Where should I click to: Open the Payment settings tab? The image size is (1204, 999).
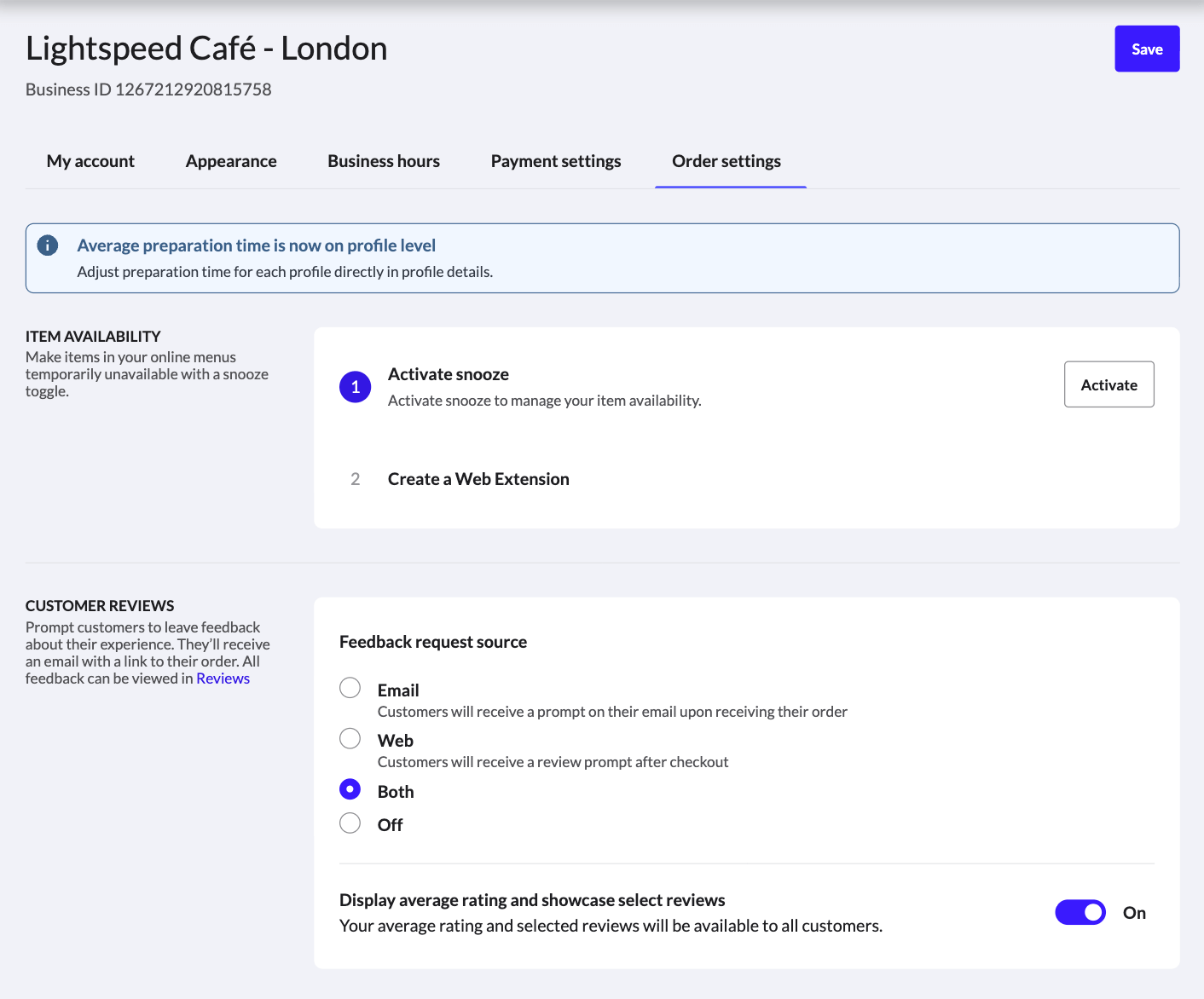555,161
